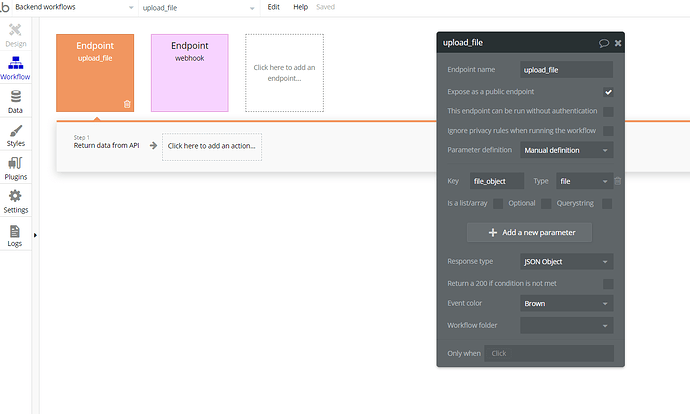Open the Styles tab in sidebar
The image size is (690, 414).
(15, 135)
